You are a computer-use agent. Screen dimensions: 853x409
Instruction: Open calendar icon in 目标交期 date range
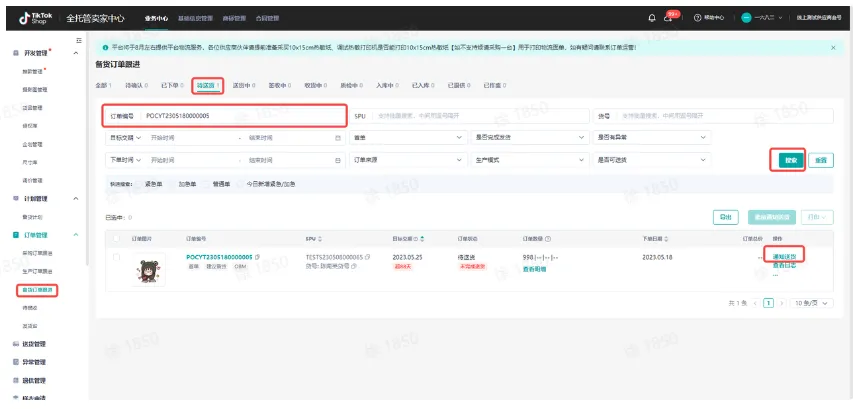click(338, 138)
